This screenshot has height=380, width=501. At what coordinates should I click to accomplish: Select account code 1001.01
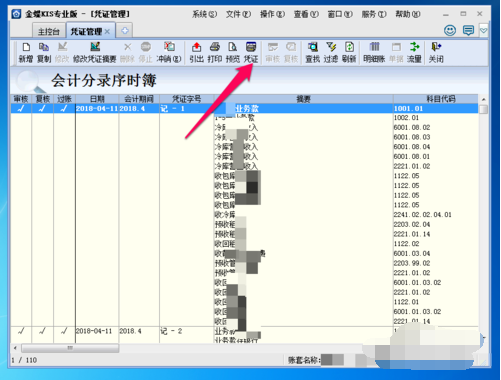click(408, 109)
